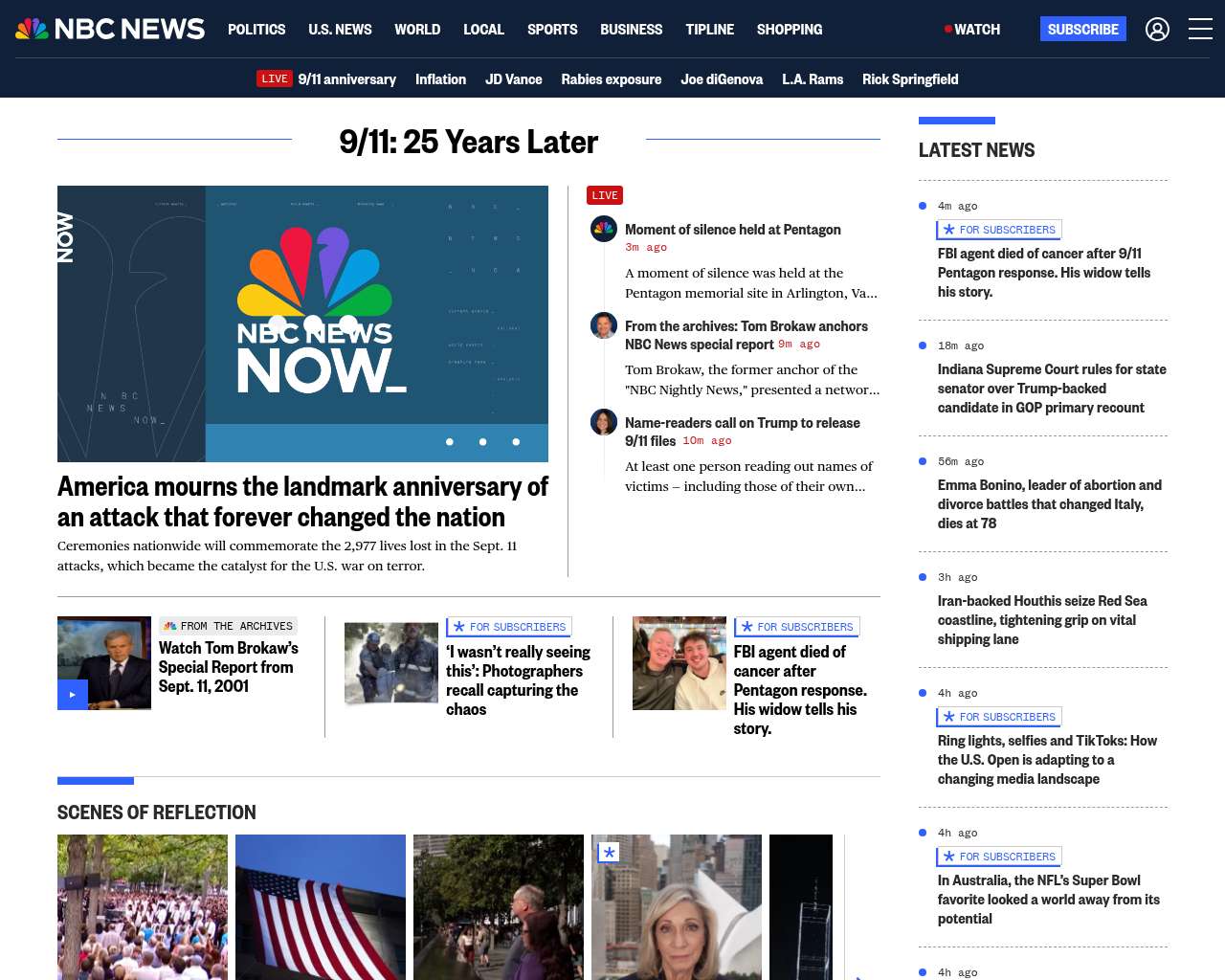Go to the Business section

coord(631,30)
